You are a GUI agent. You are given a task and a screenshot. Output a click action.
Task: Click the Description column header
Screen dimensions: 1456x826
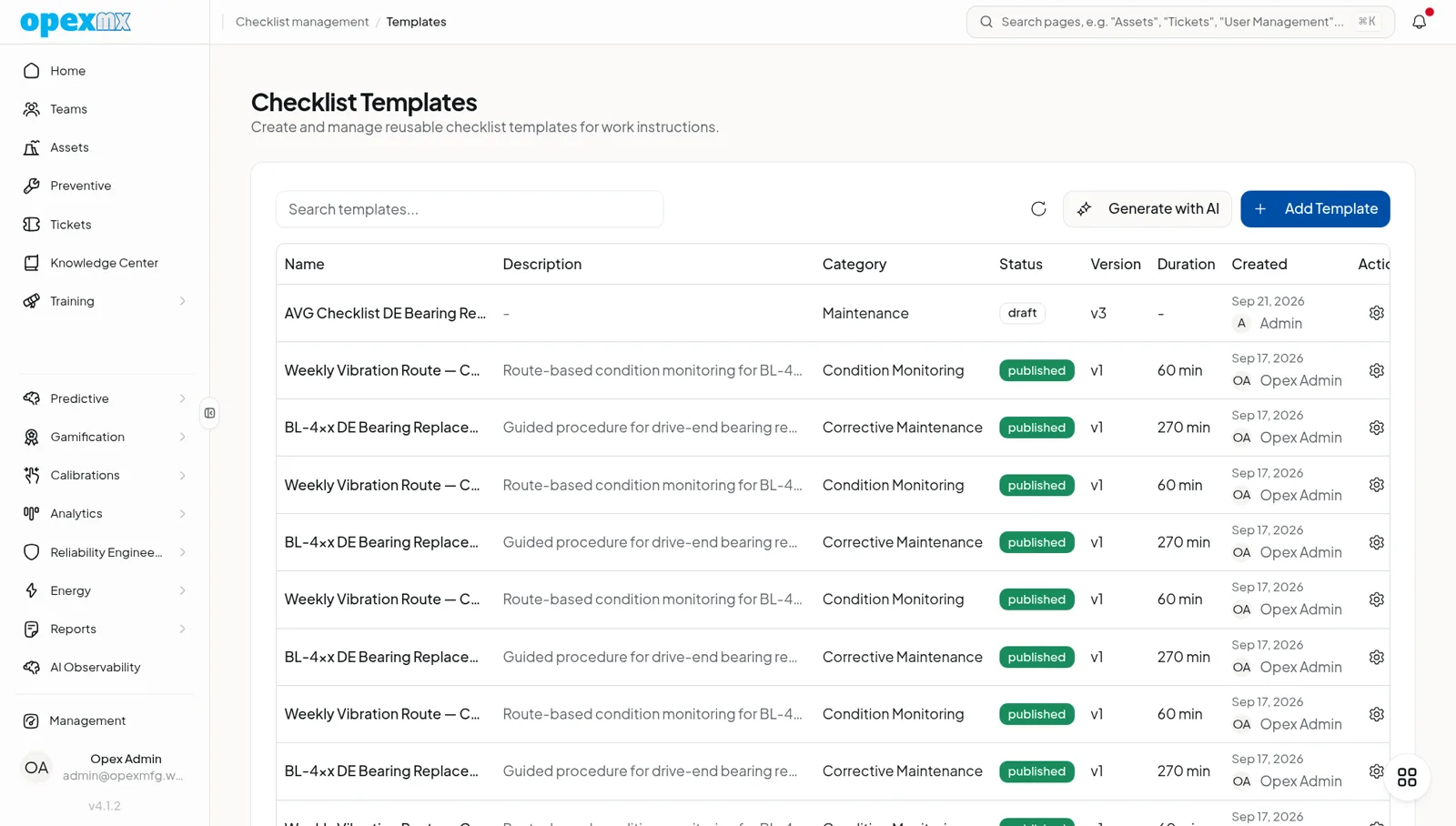[542, 264]
